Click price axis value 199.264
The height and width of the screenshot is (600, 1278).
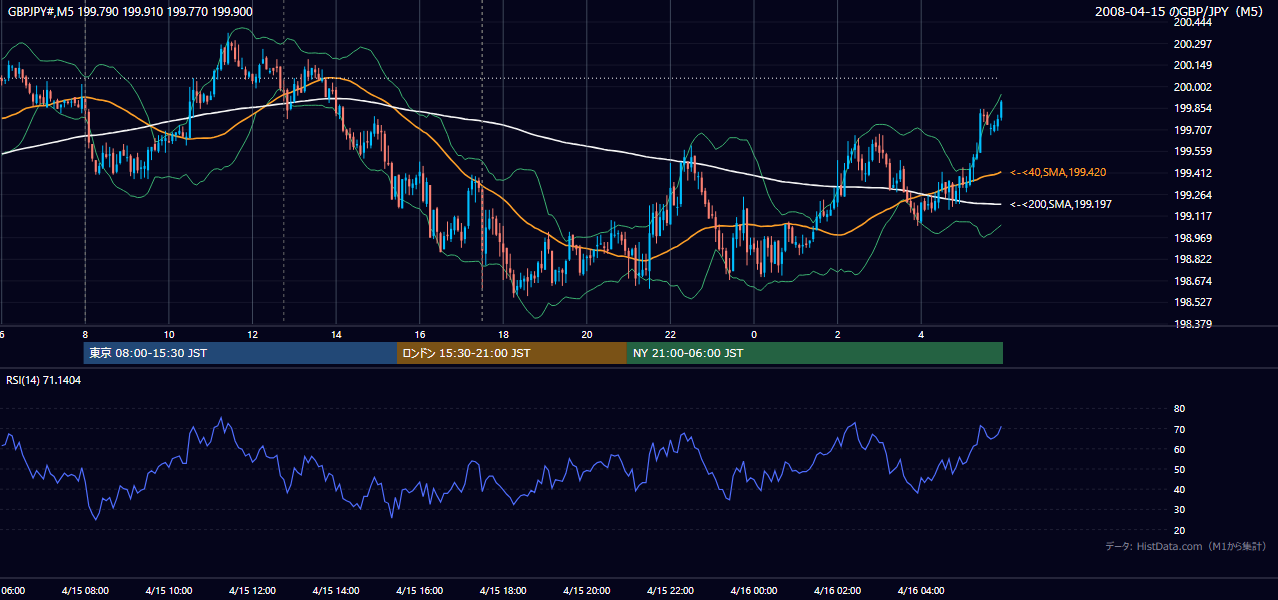coord(1193,195)
